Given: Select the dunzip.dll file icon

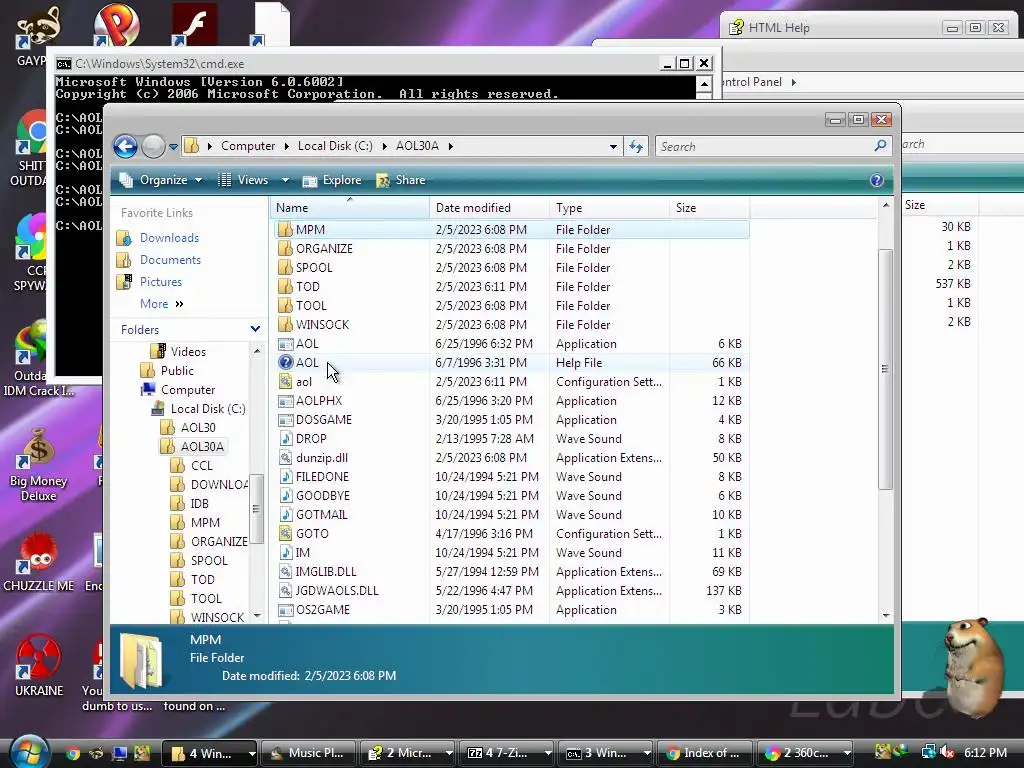Looking at the screenshot, I should 285,457.
